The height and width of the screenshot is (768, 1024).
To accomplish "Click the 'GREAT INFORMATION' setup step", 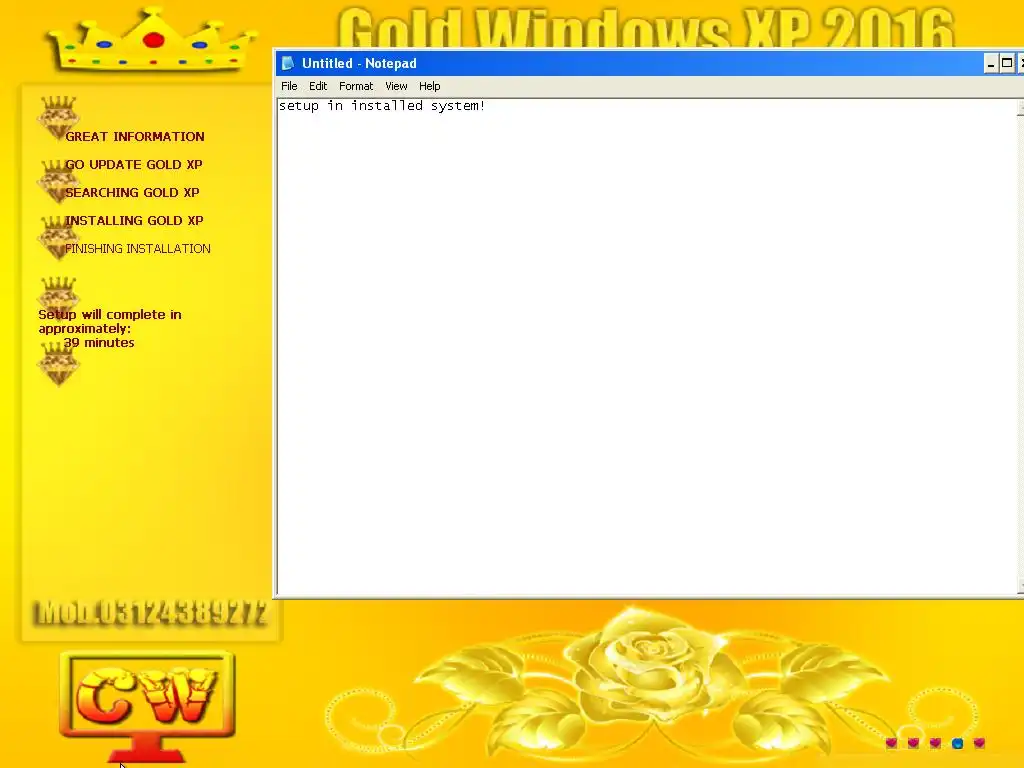I will (x=135, y=136).
